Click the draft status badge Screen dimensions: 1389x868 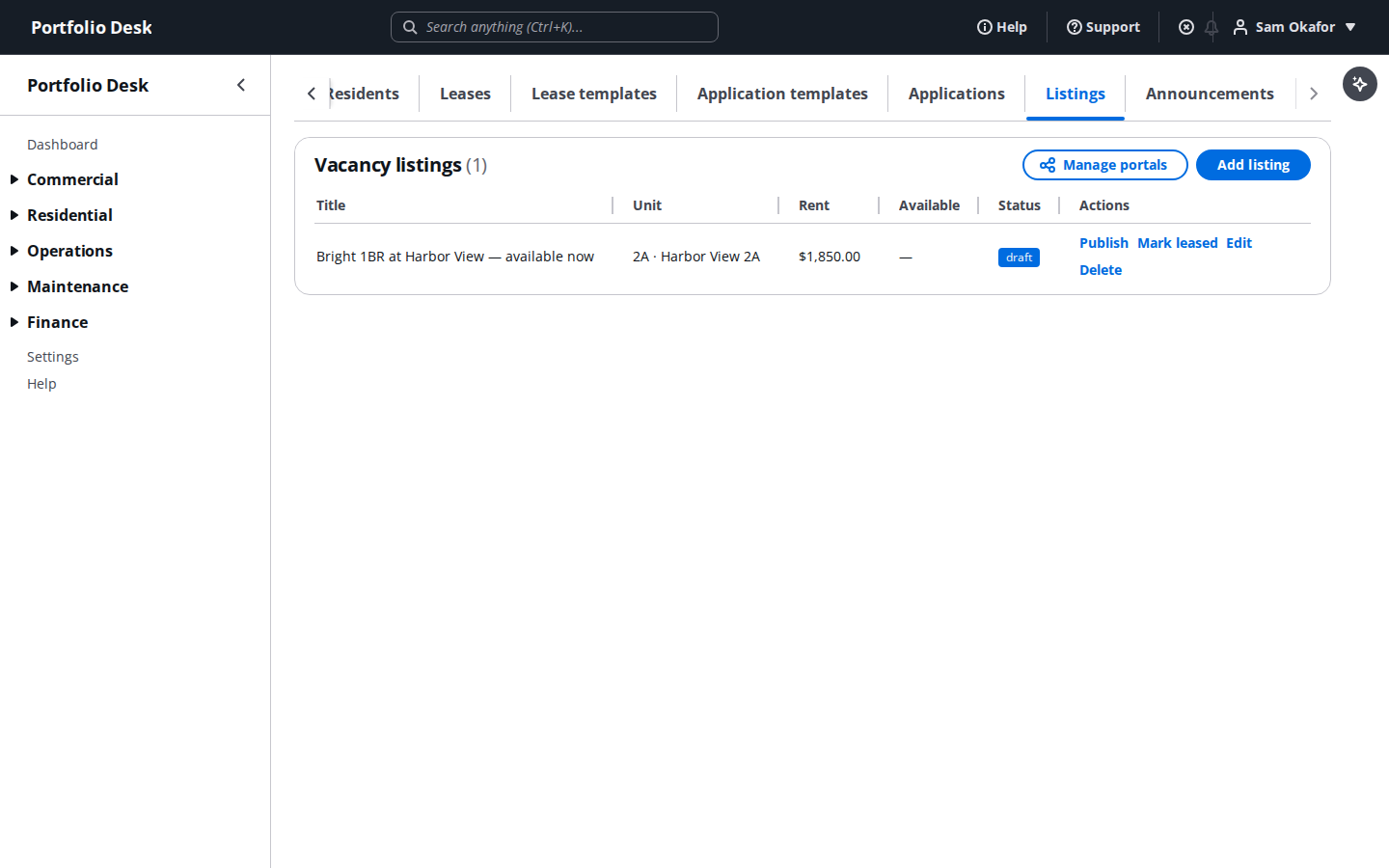tap(1019, 258)
